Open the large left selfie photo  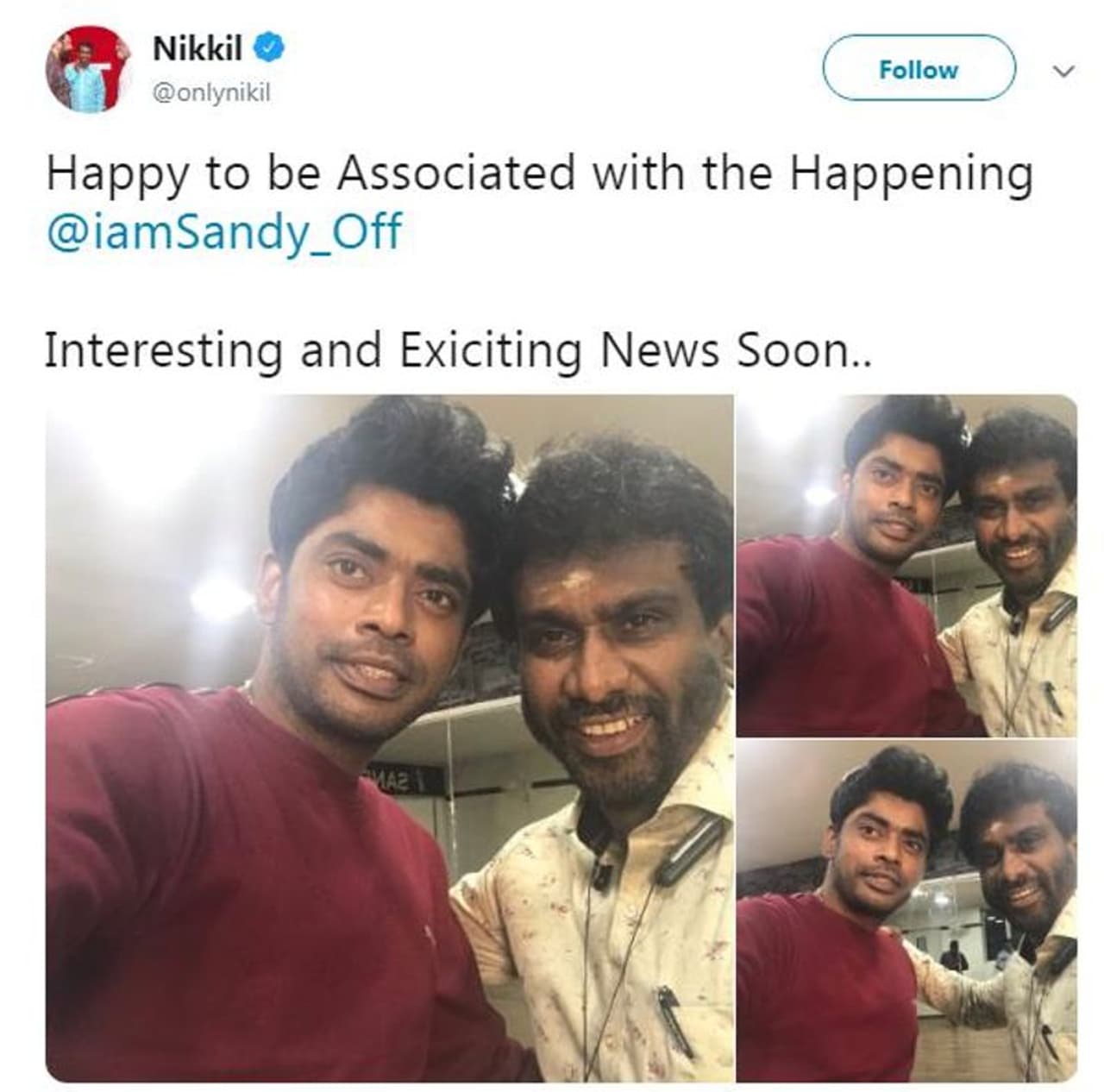(389, 738)
